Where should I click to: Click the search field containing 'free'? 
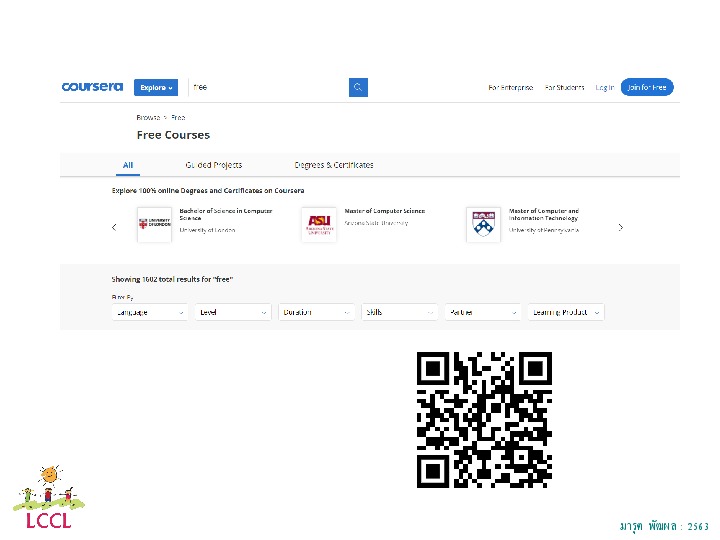point(269,87)
